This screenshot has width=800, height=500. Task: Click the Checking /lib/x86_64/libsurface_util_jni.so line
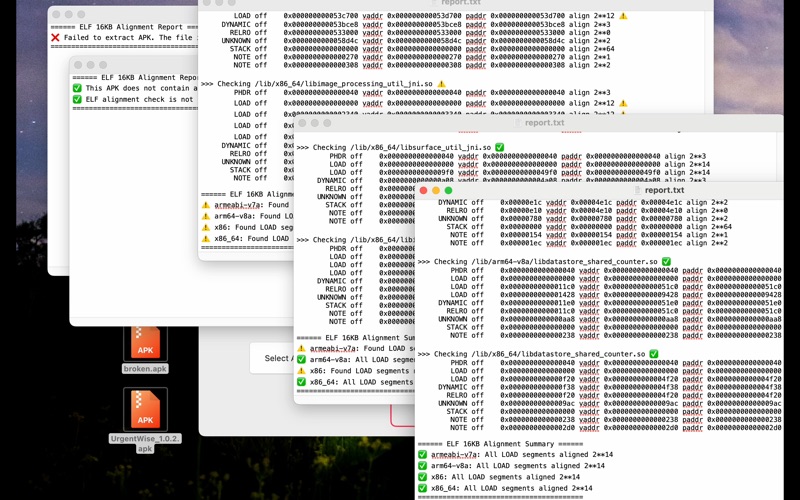[x=394, y=147]
